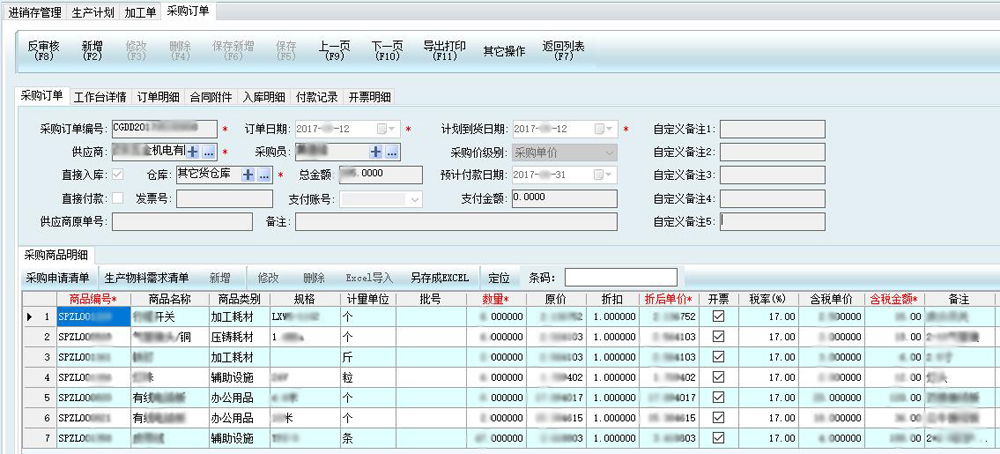Screen dimensions: 1000x454
Task: Toggle the 开票 checkbox in row 3
Action: pos(718,356)
